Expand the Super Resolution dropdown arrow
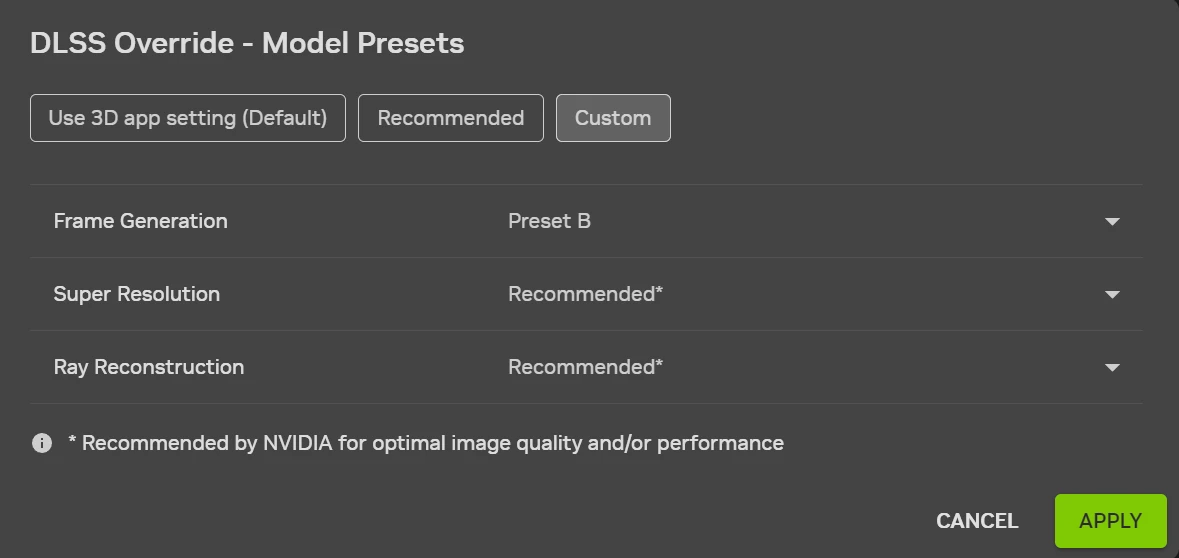This screenshot has width=1179, height=558. click(1111, 294)
